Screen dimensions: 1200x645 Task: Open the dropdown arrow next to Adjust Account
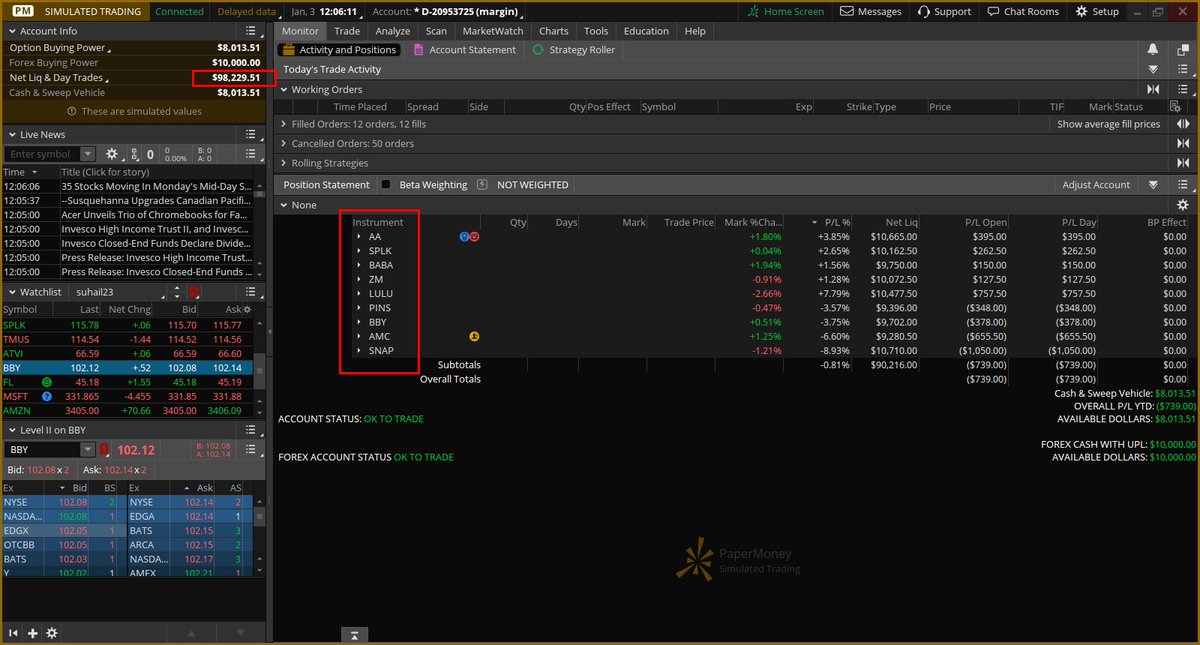(1153, 185)
